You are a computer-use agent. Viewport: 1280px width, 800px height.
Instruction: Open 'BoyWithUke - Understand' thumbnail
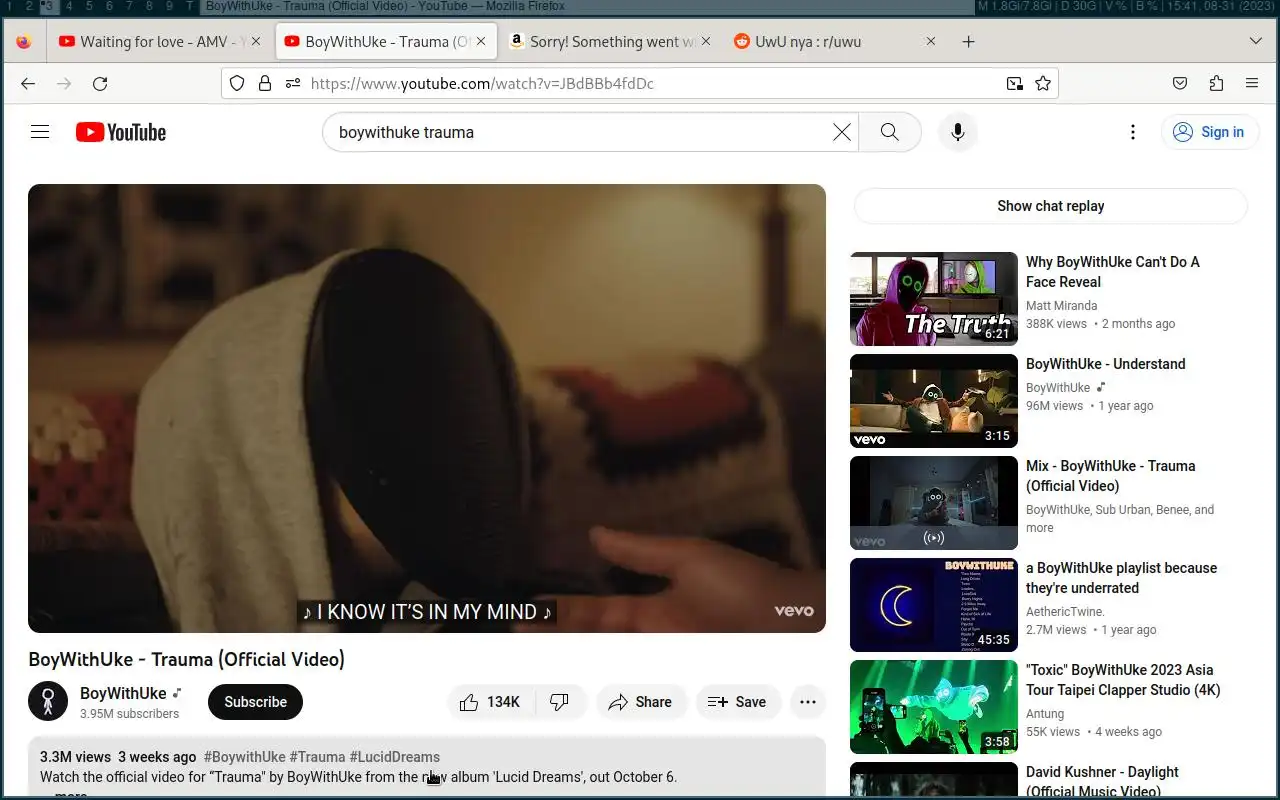pos(934,401)
